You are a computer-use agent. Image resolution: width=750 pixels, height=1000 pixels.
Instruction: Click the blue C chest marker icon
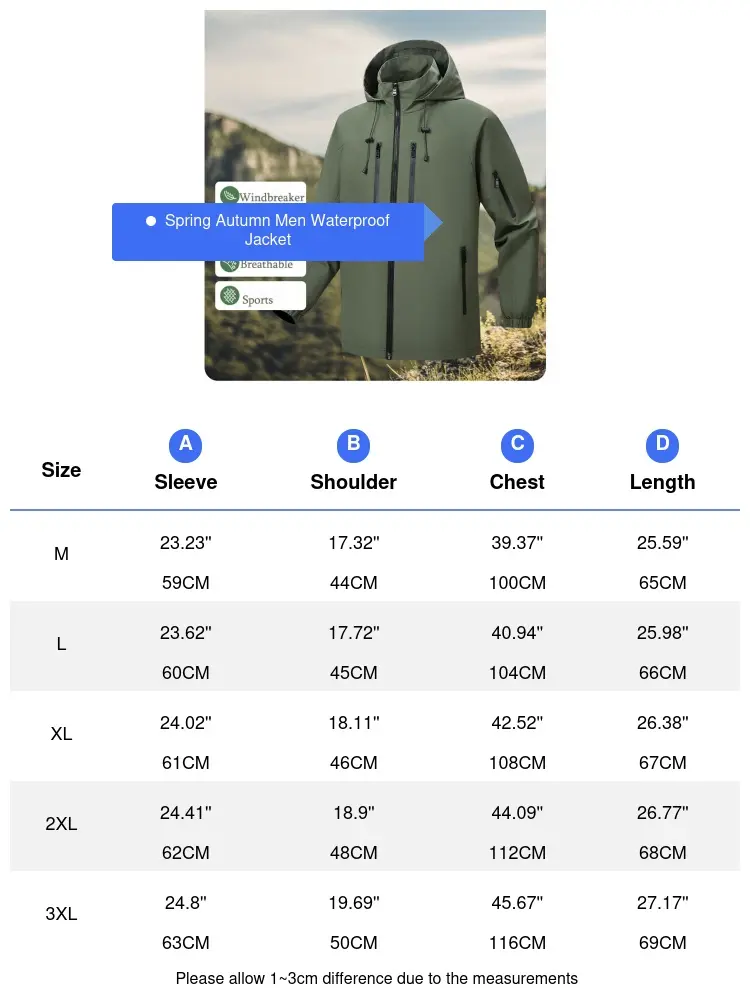click(x=517, y=445)
